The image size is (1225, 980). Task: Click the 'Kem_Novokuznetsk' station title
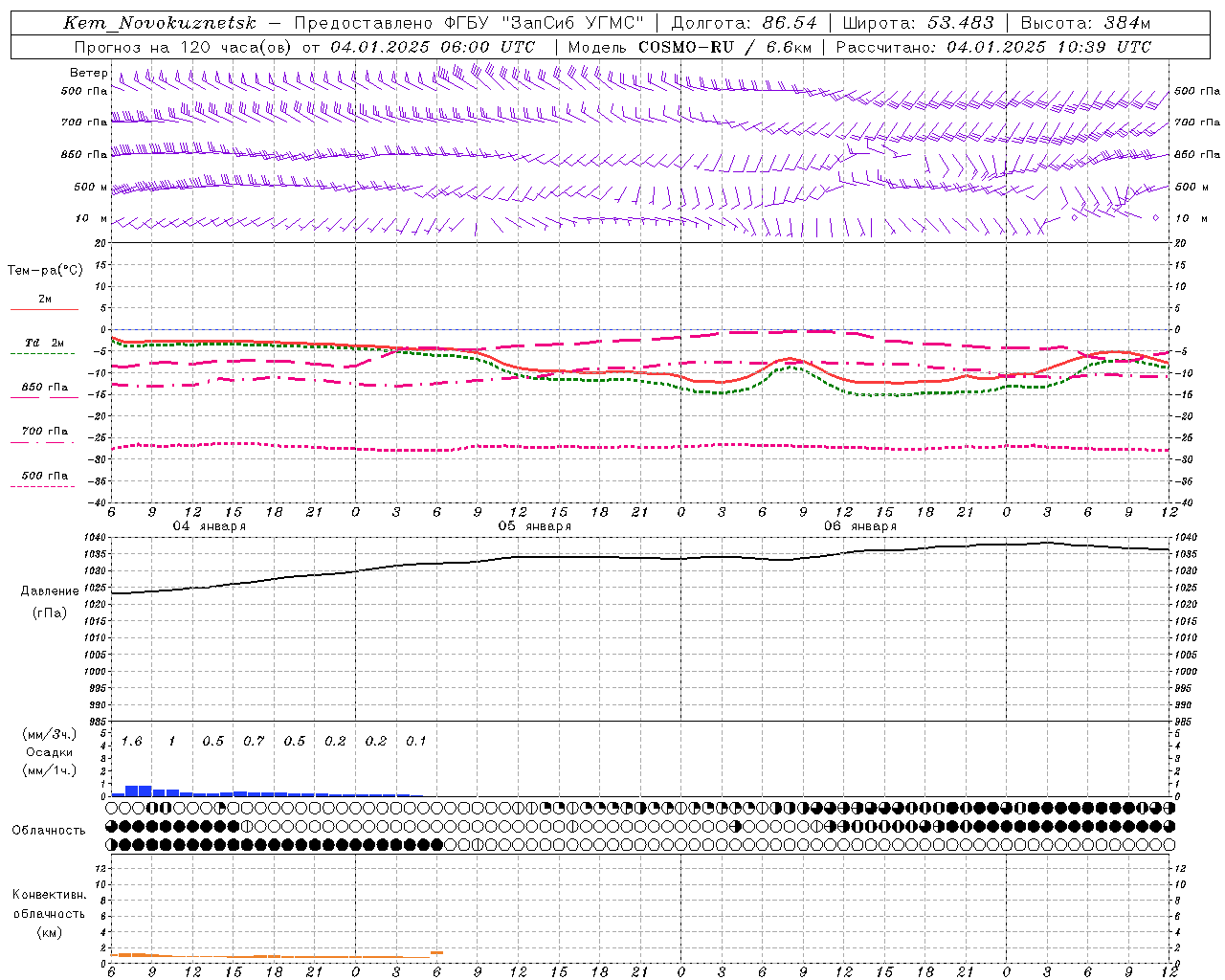click(160, 23)
